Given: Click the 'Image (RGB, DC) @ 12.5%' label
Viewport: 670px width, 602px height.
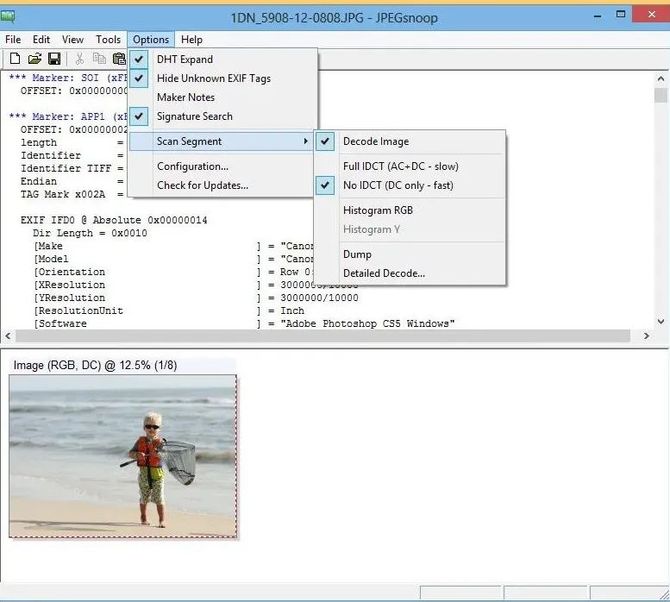Looking at the screenshot, I should click(x=95, y=365).
